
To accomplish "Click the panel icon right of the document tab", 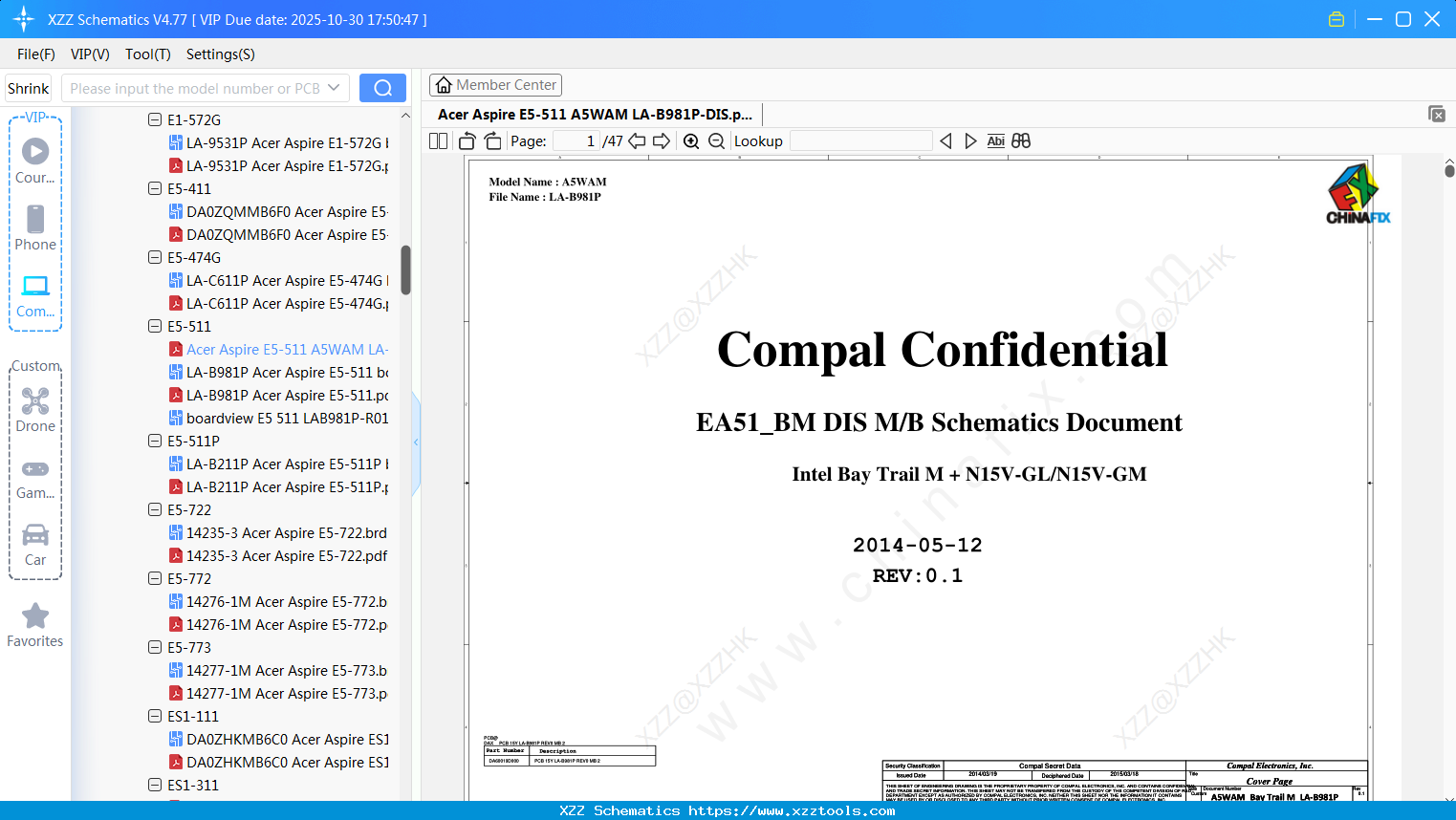I will 1437,114.
